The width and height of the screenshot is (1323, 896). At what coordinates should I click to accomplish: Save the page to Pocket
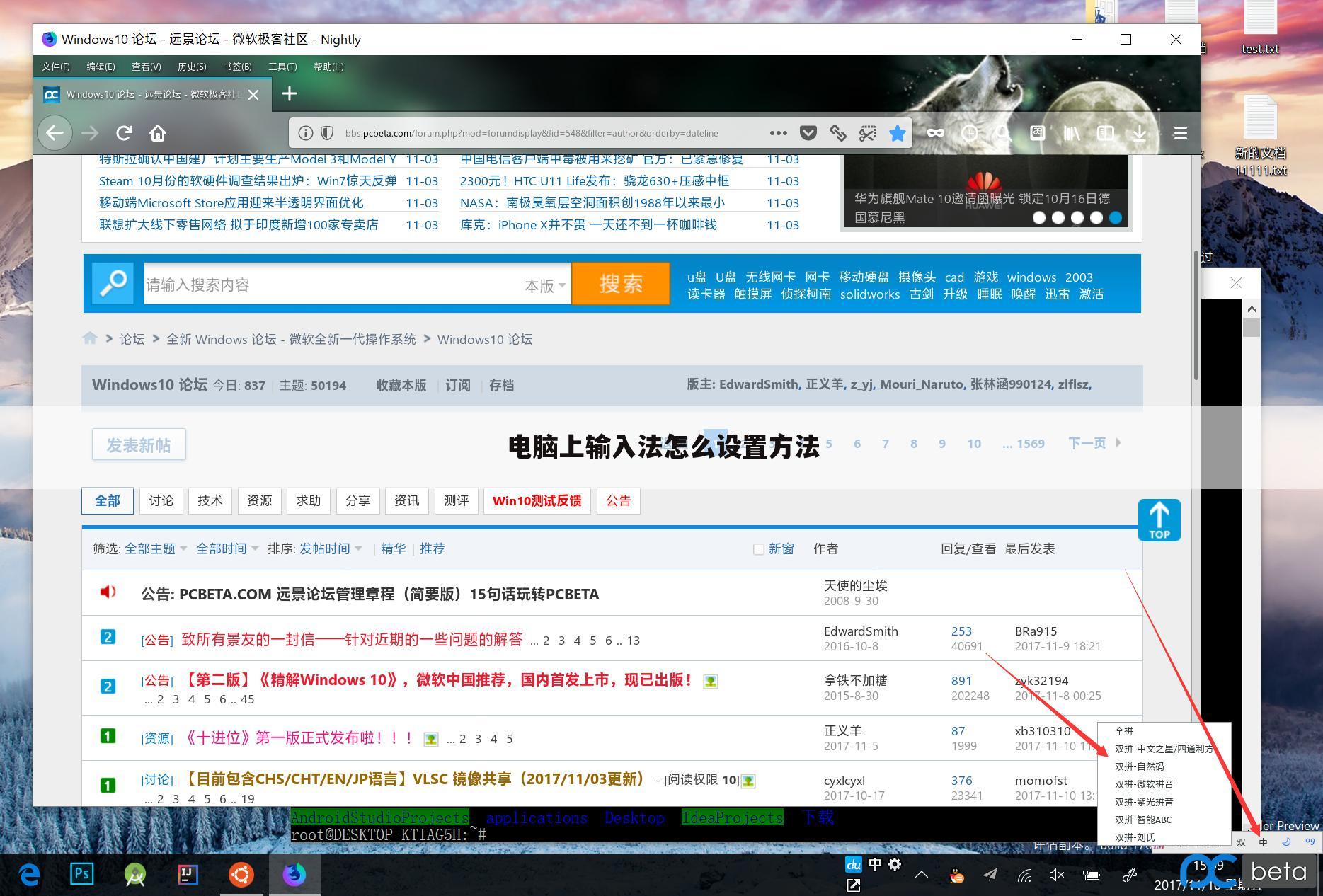point(808,133)
